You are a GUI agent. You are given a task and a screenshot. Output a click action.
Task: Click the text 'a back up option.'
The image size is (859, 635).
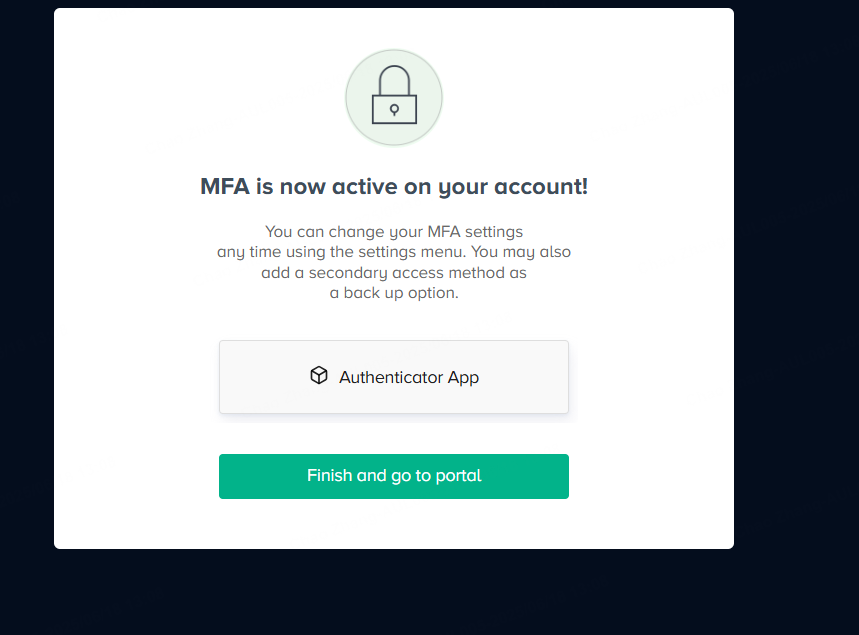(394, 293)
